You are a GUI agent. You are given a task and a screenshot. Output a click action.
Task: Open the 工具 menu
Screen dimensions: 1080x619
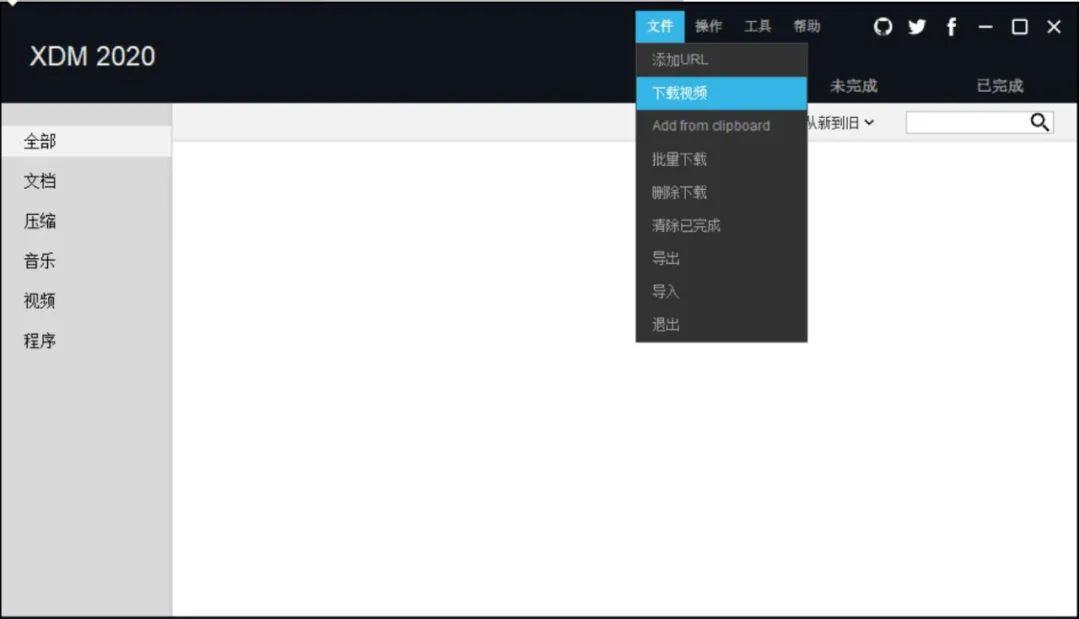click(757, 26)
